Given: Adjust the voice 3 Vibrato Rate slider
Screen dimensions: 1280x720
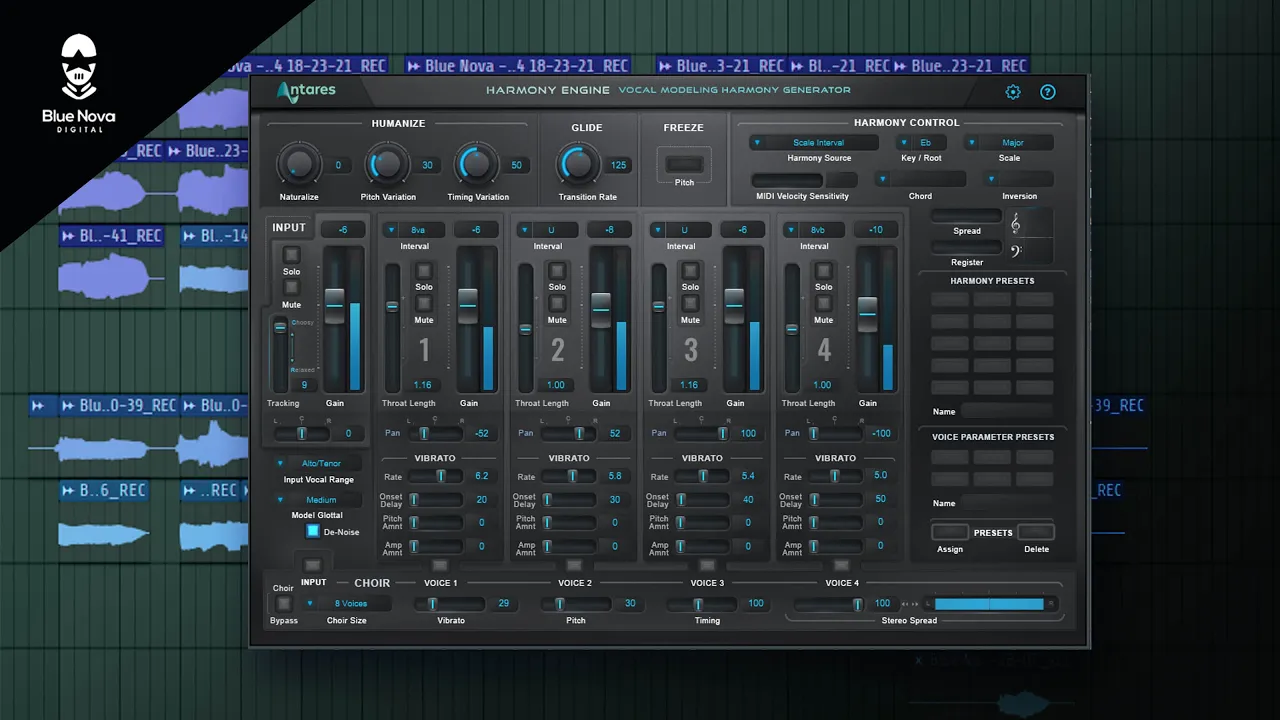Looking at the screenshot, I should click(x=703, y=476).
